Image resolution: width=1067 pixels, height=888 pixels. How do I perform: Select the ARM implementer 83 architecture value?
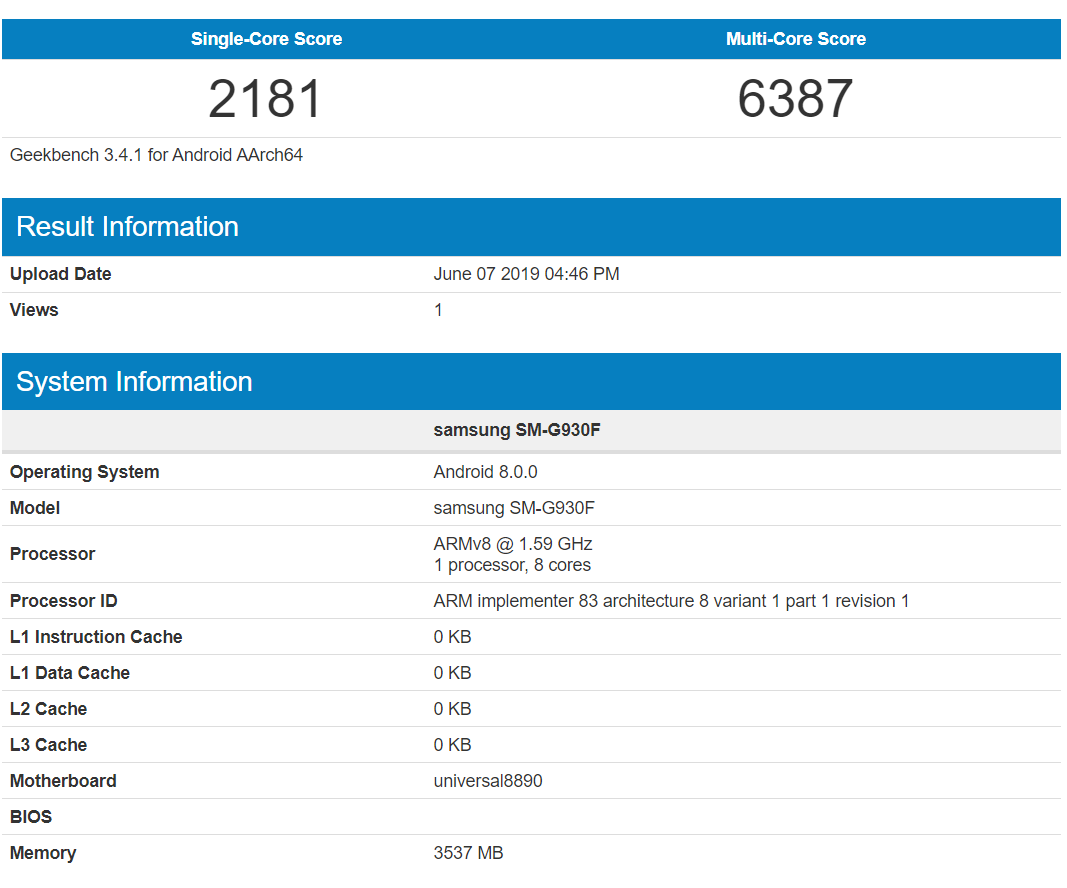[671, 601]
